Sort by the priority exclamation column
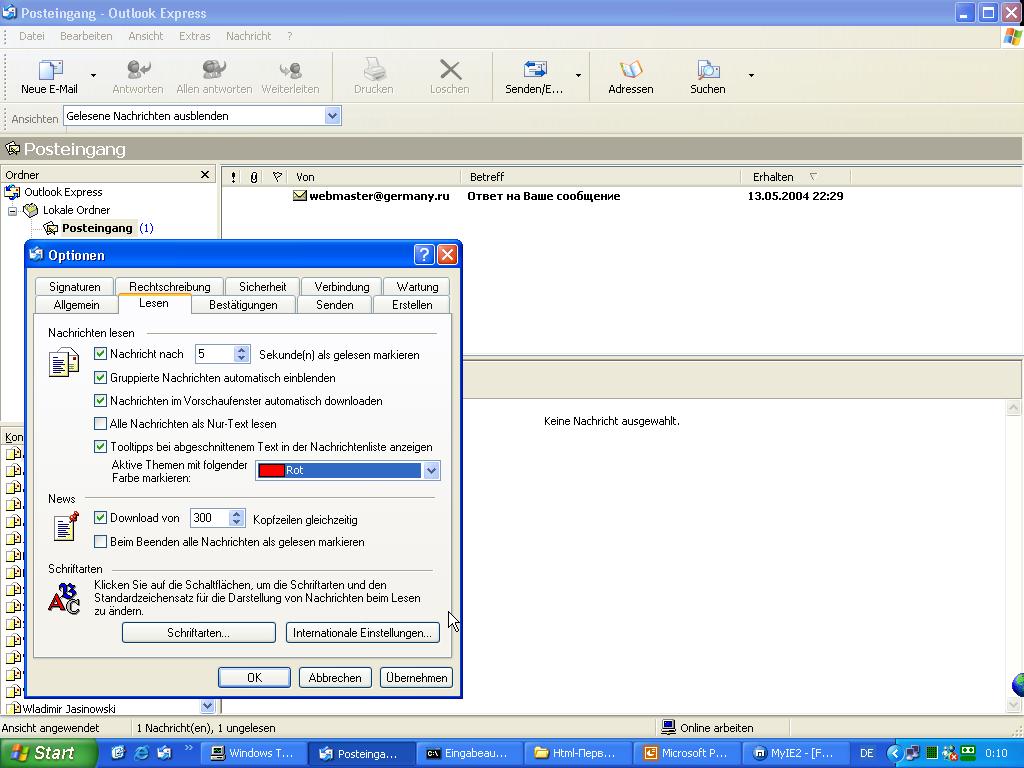This screenshot has height=768, width=1024. point(234,177)
